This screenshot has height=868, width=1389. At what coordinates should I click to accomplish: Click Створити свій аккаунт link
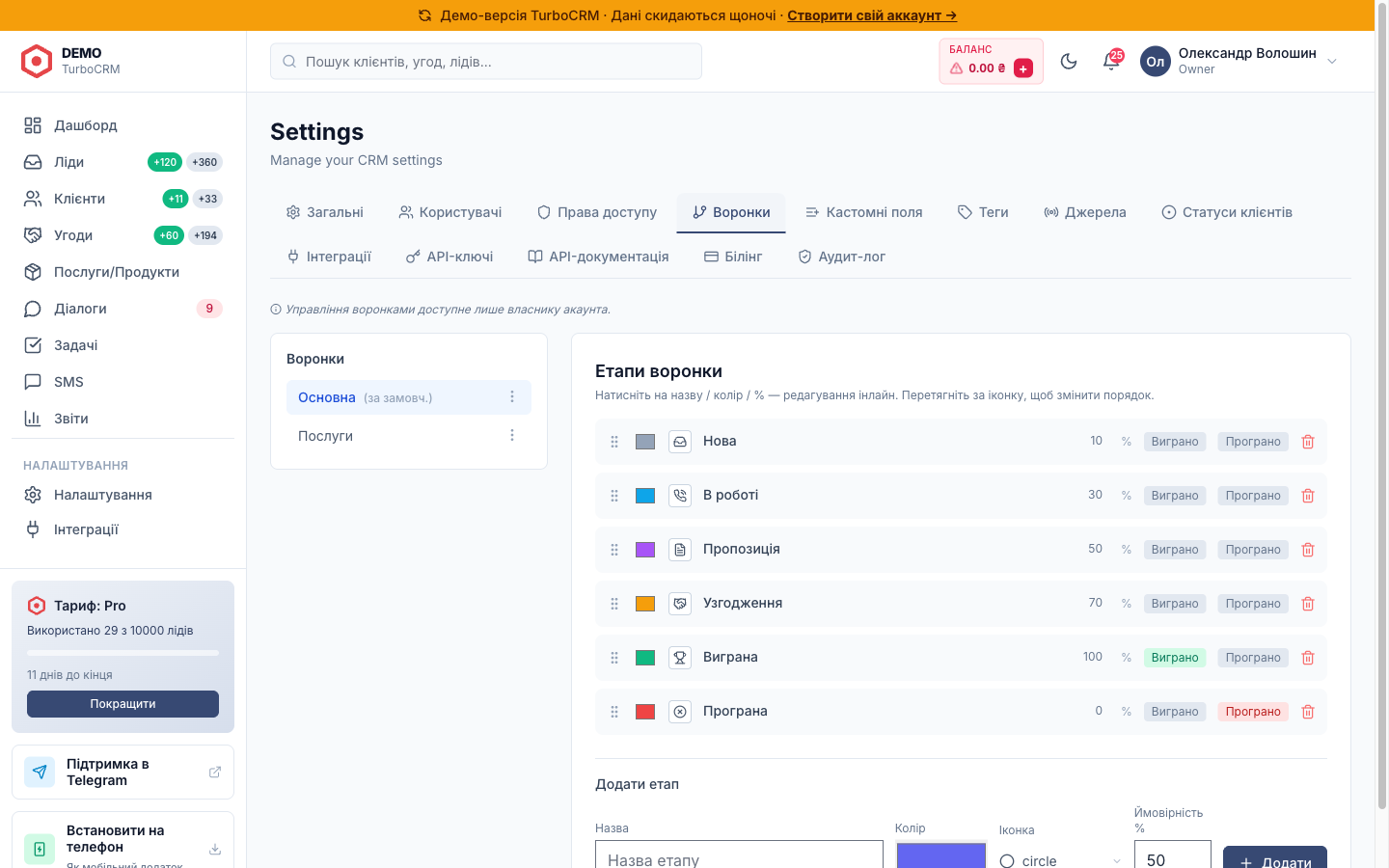coord(872,15)
